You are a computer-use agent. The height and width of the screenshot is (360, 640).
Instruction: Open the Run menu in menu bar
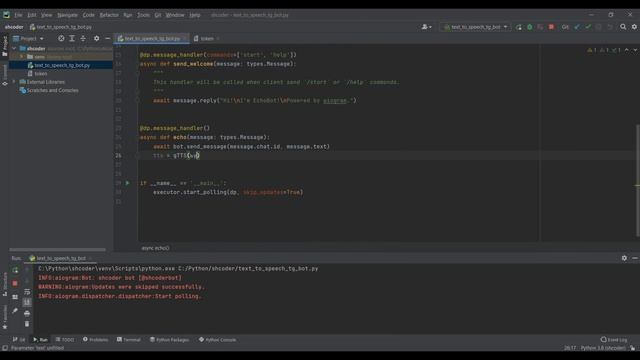click(x=128, y=15)
